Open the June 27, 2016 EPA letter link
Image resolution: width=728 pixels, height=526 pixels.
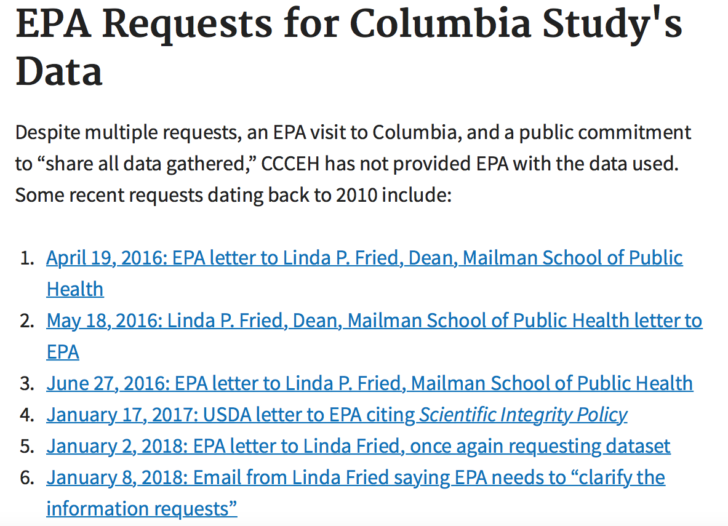(370, 383)
